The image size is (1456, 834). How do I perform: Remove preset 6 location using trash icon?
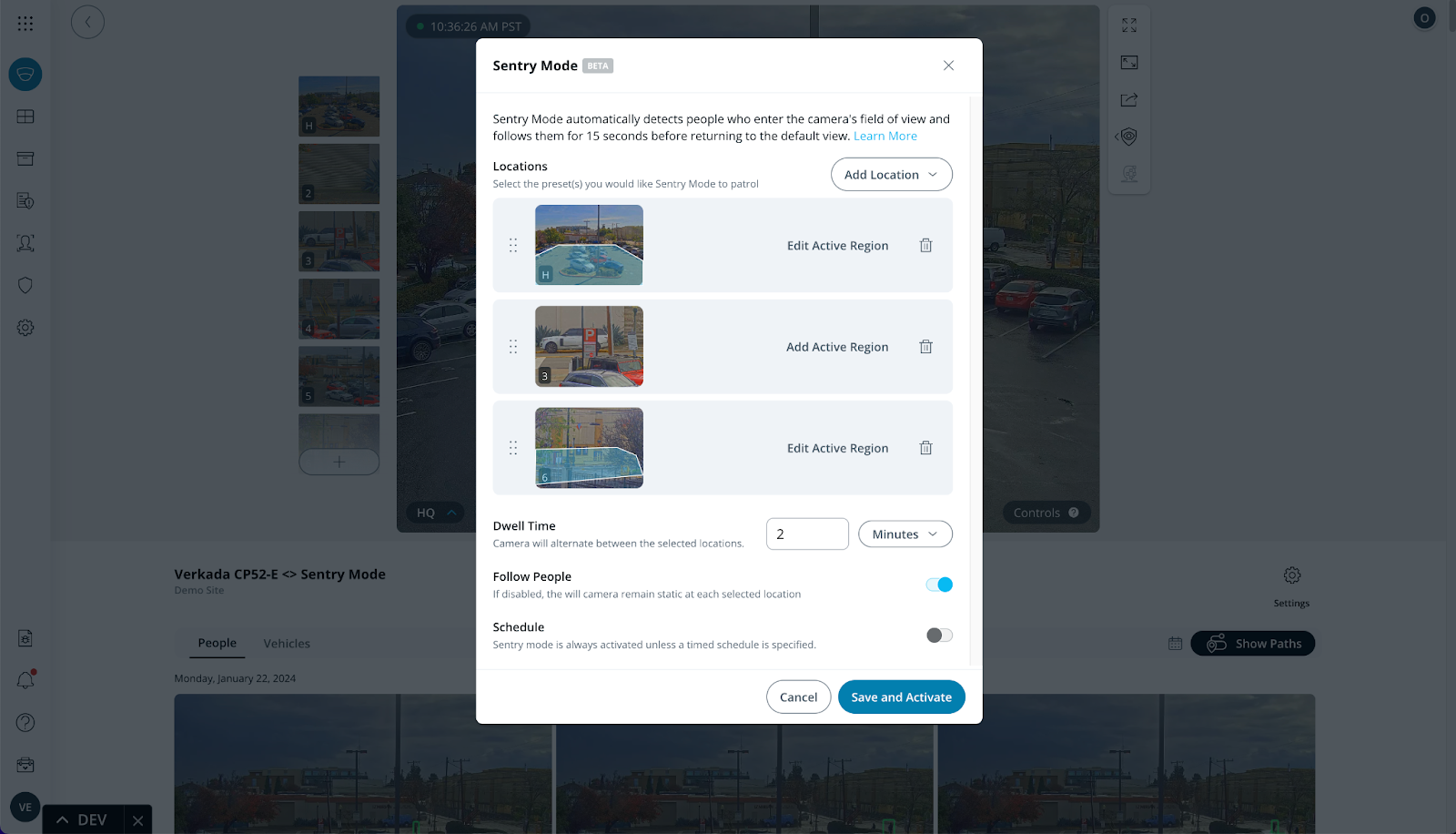[925, 448]
